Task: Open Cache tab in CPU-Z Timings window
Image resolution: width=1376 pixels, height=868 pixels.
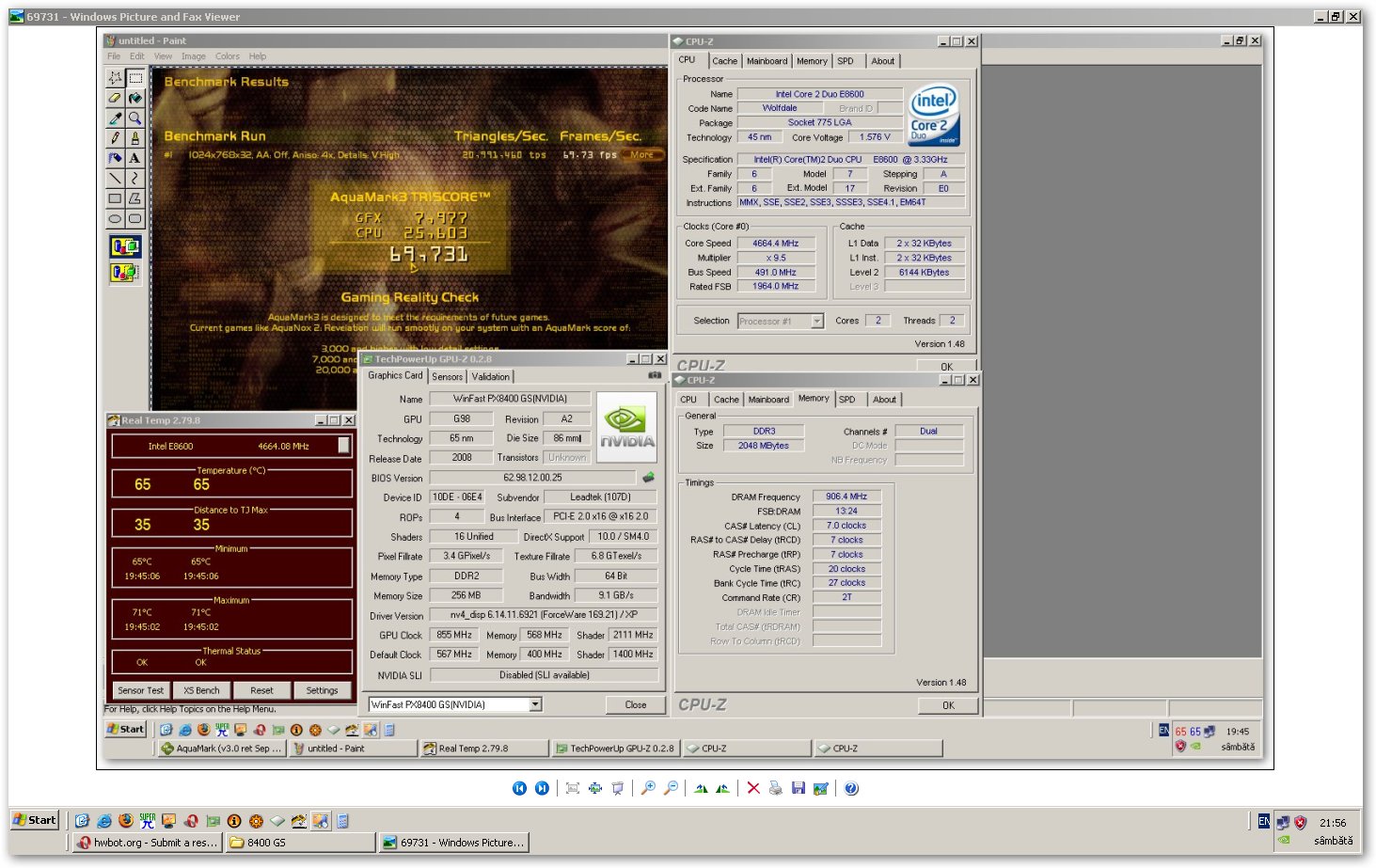Action: coord(726,400)
